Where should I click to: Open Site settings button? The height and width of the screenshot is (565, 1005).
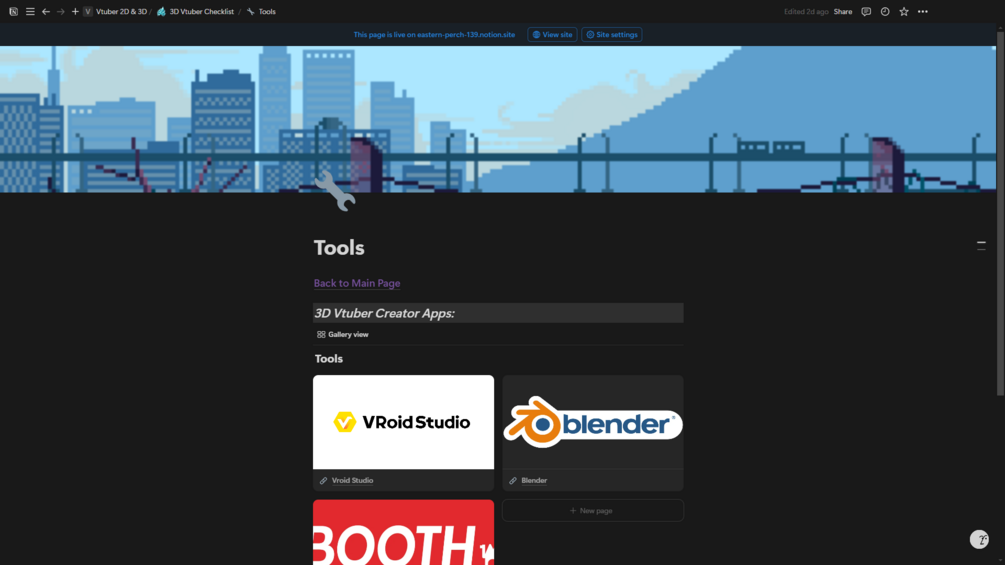[611, 35]
